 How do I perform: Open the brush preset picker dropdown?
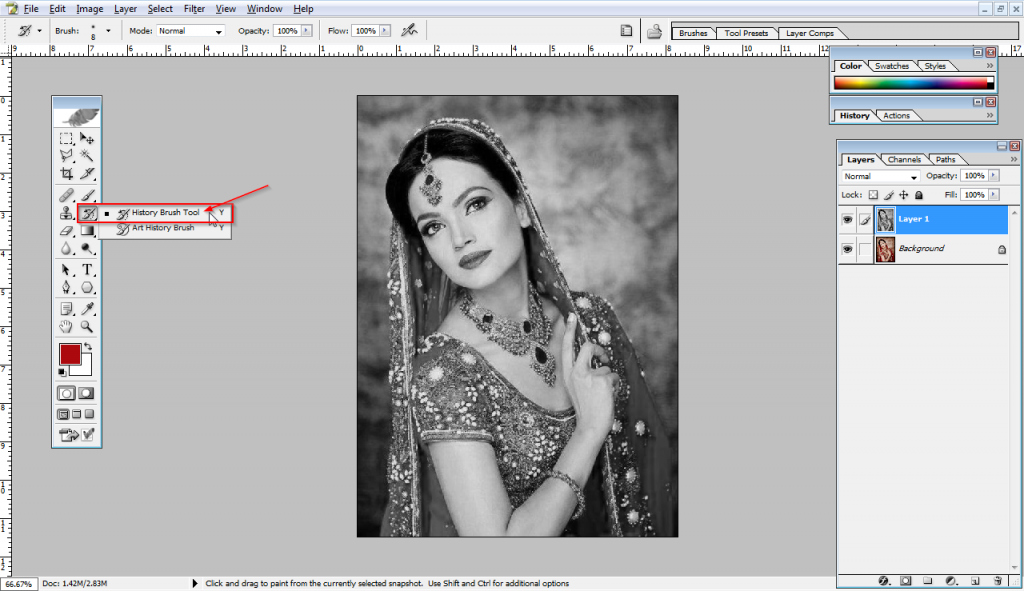108,31
